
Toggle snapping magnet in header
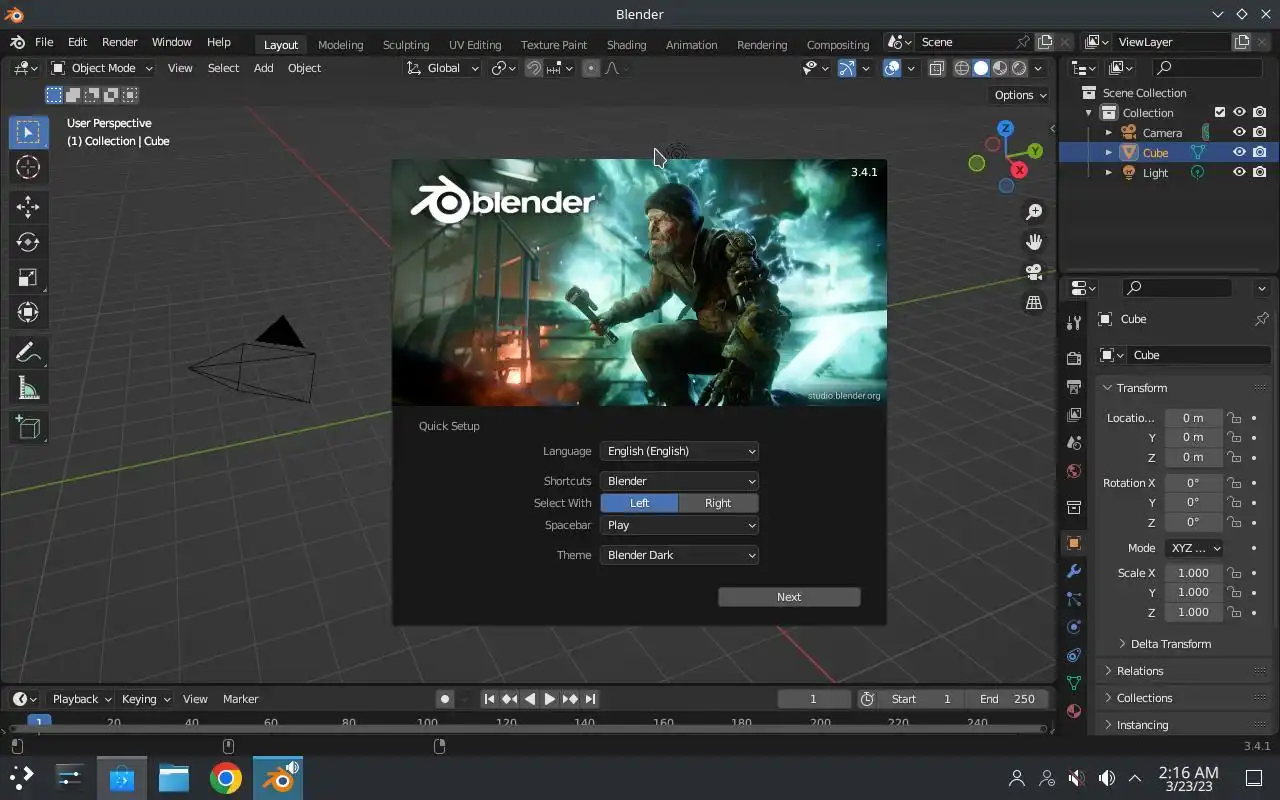pyautogui.click(x=534, y=68)
